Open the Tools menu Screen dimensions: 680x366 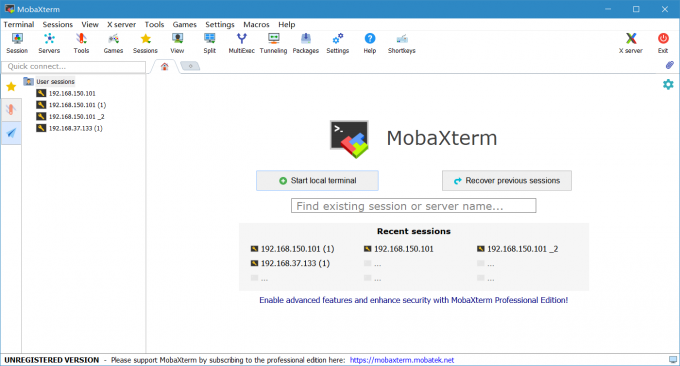154,24
